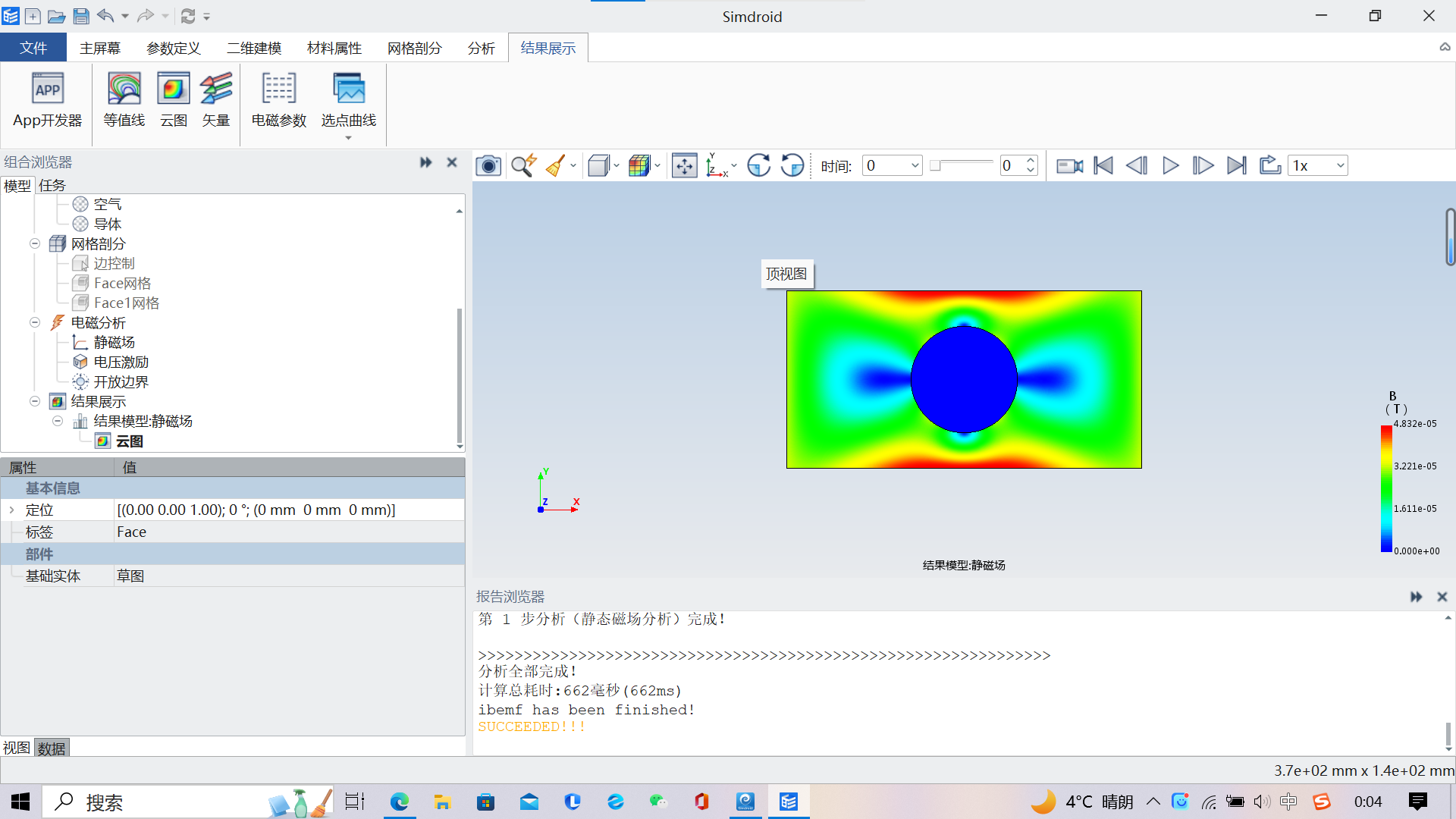The width and height of the screenshot is (1456, 819).
Task: Switch to the 主屏幕 ribbon tab
Action: pos(100,48)
